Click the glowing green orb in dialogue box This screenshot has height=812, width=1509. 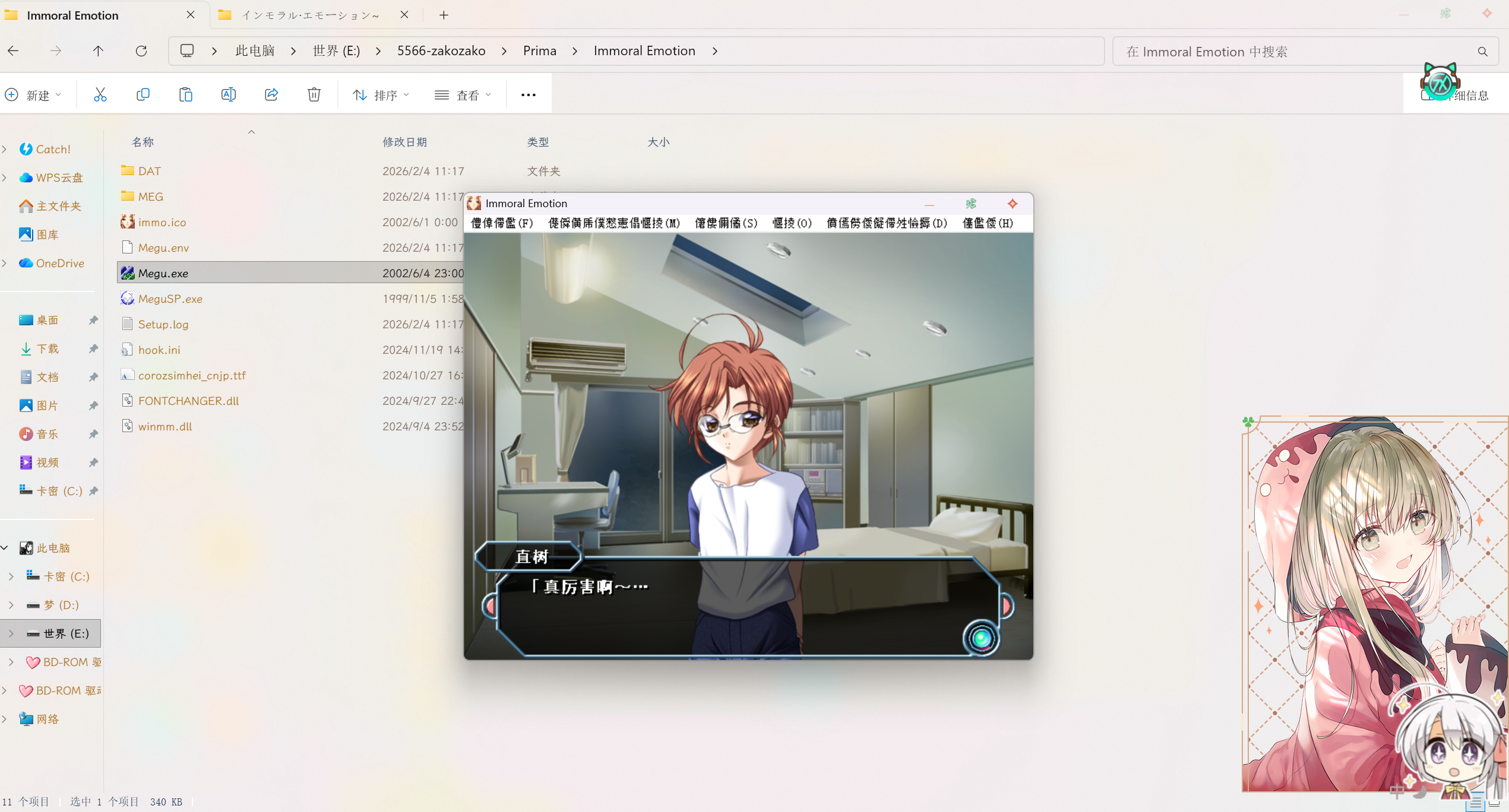click(981, 638)
